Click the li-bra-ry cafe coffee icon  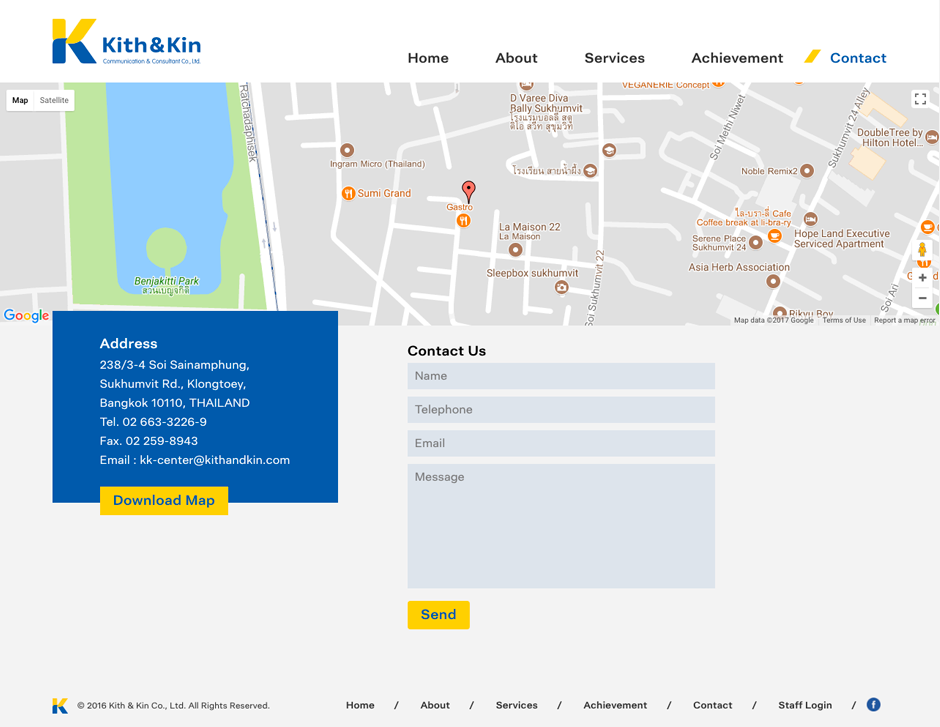[x=775, y=236]
